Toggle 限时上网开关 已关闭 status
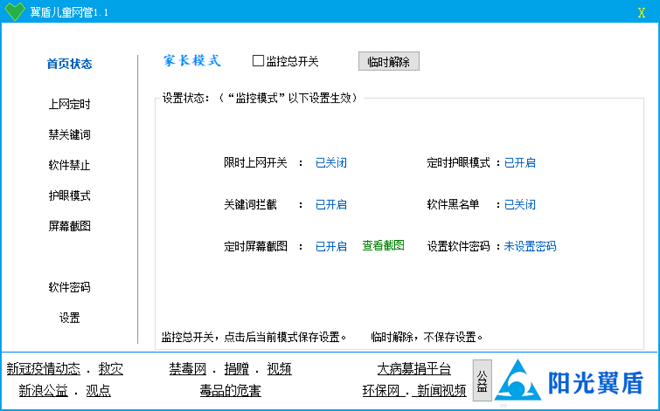The image size is (660, 411). pyautogui.click(x=331, y=163)
